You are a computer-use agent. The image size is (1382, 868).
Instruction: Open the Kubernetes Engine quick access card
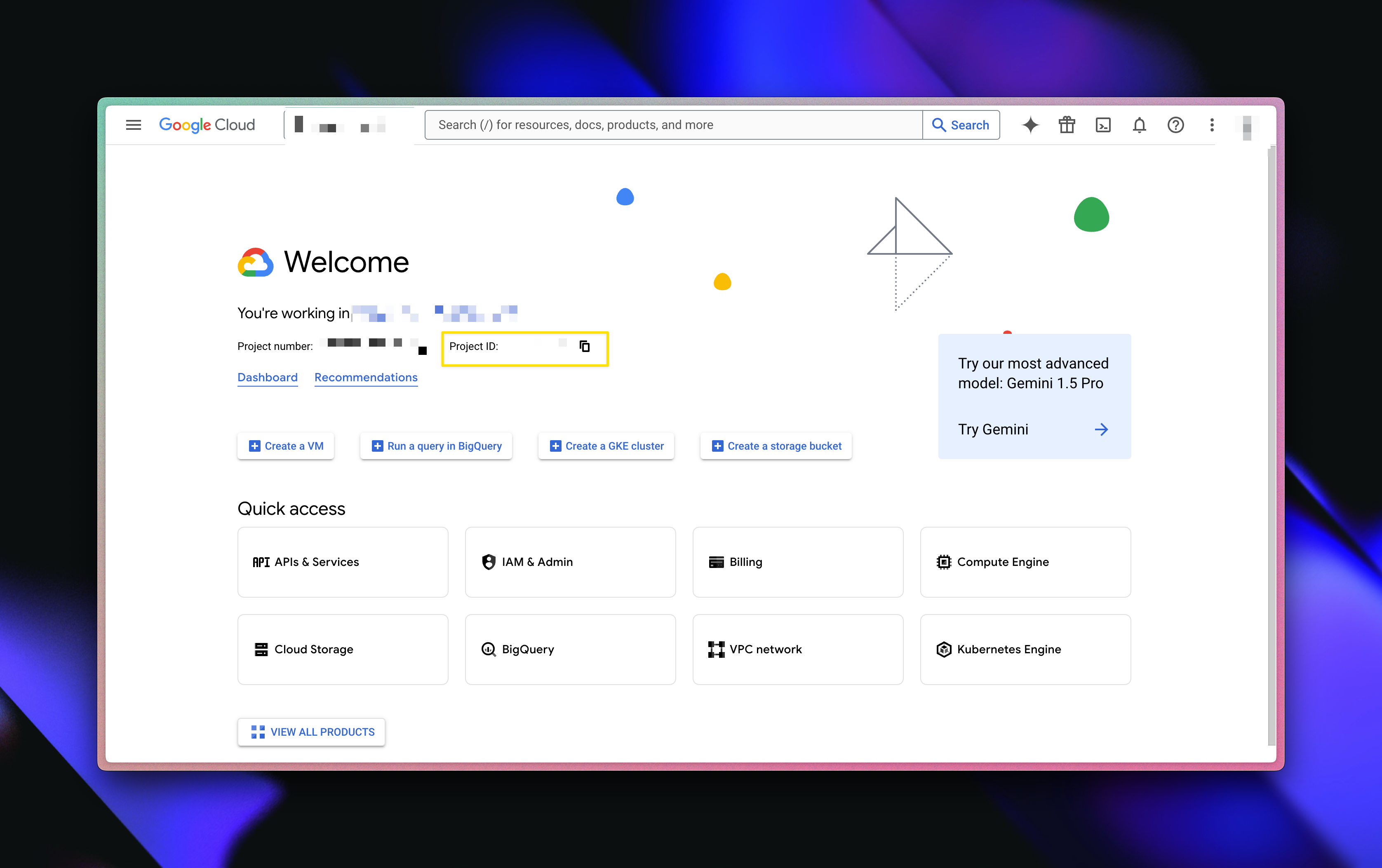click(1025, 649)
